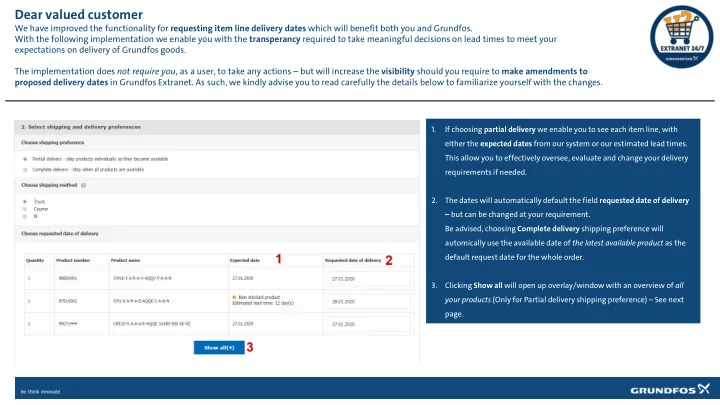
Task: Click the Show all(4) button
Action: pos(219,348)
